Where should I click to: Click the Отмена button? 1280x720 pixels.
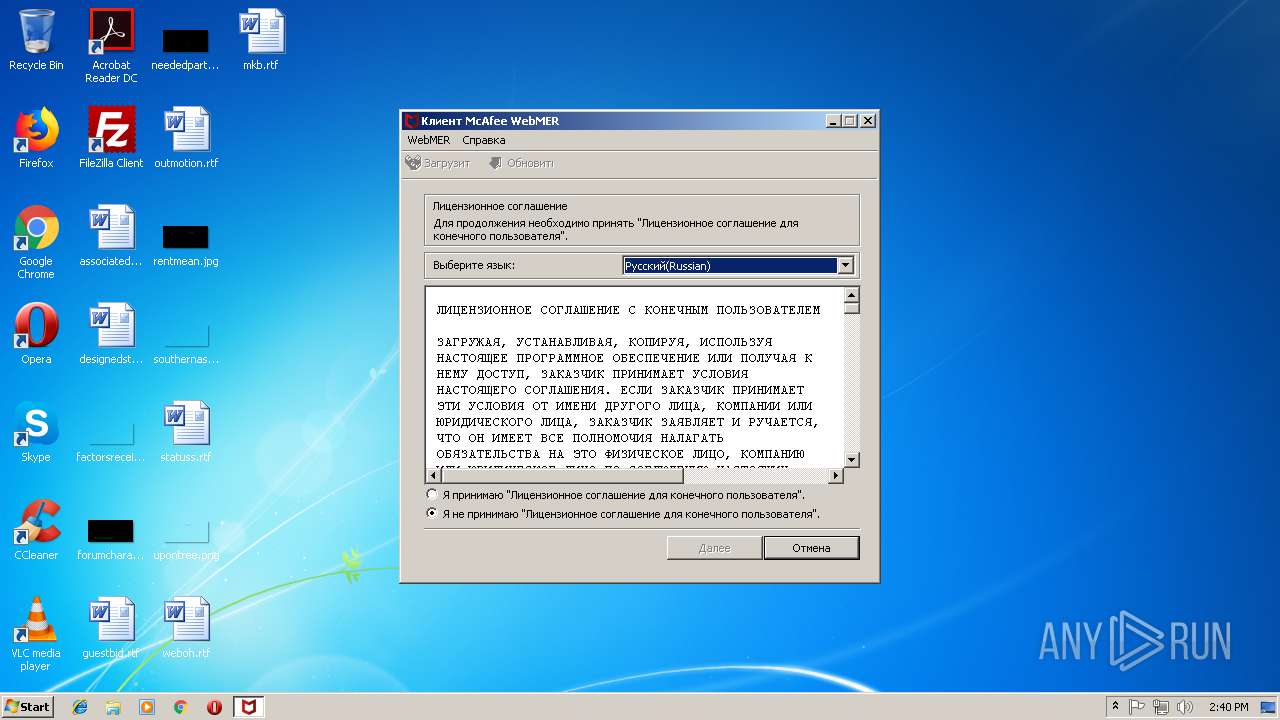click(811, 548)
